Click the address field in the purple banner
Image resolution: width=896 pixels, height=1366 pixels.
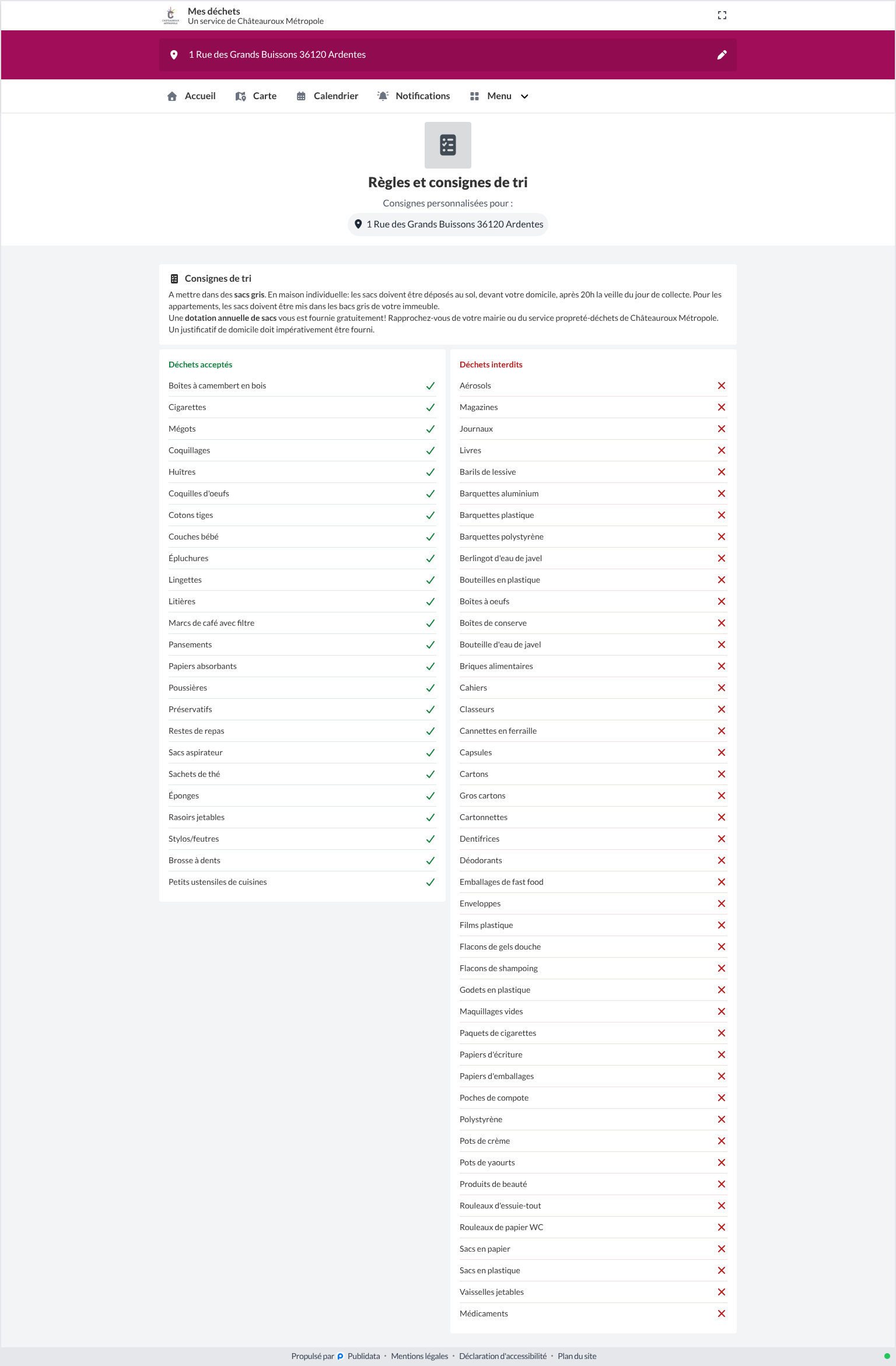click(x=448, y=55)
